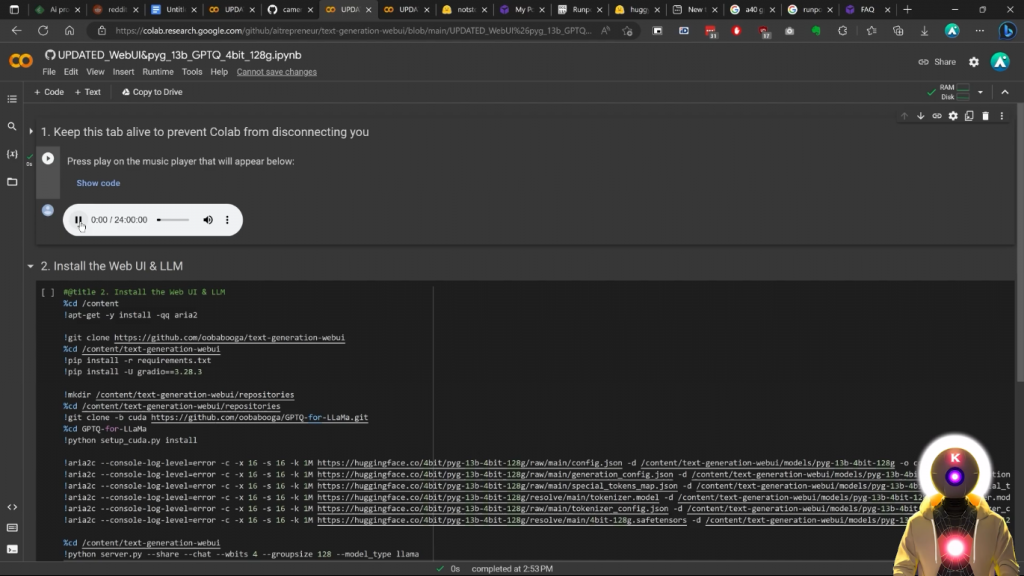Open the Runtime menu
This screenshot has height=576, width=1024.
point(157,72)
